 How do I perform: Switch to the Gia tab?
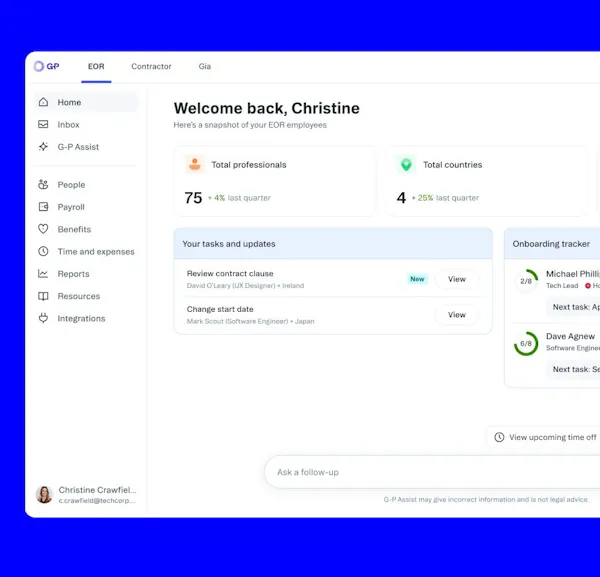pos(205,67)
